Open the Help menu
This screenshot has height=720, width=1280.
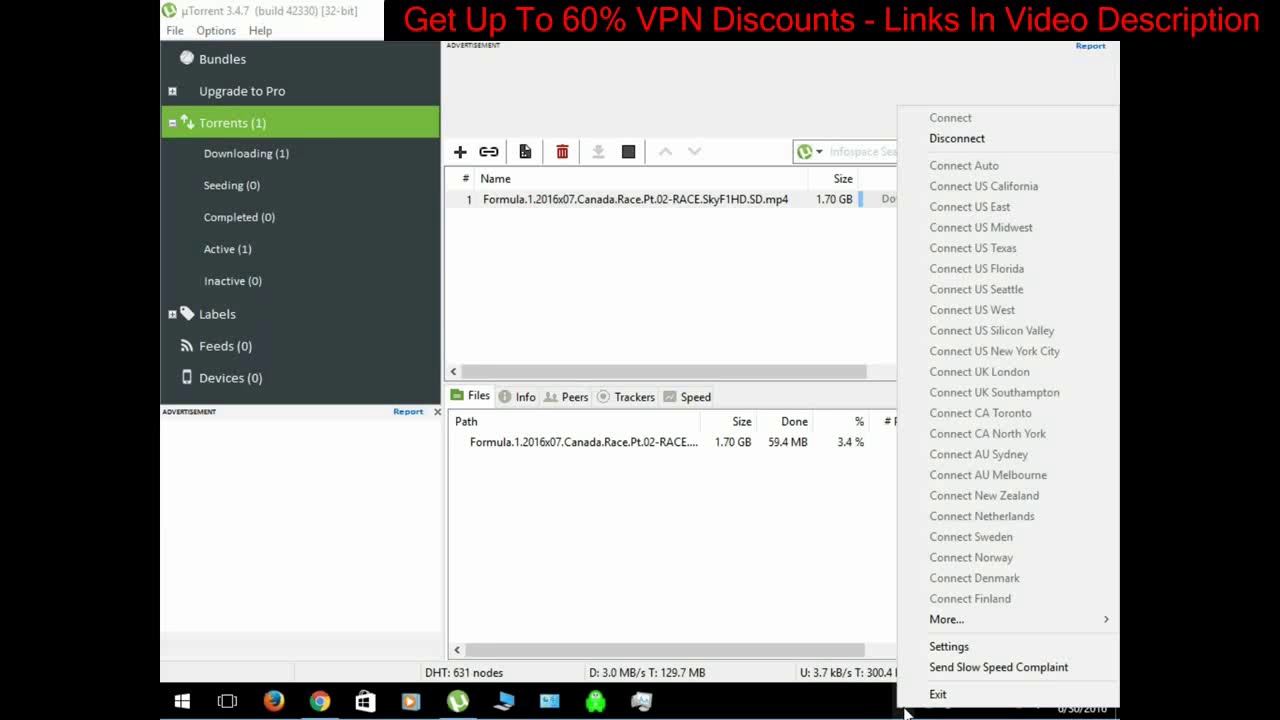(260, 31)
